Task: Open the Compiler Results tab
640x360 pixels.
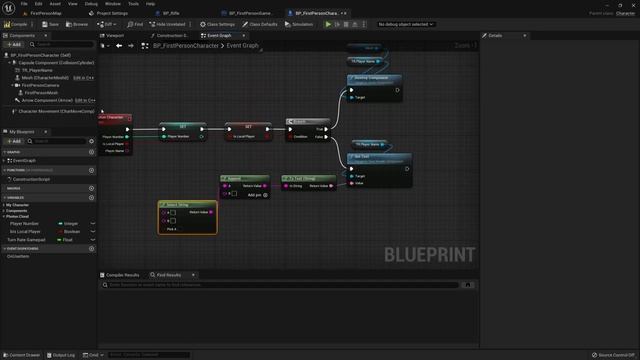Action: coord(120,275)
